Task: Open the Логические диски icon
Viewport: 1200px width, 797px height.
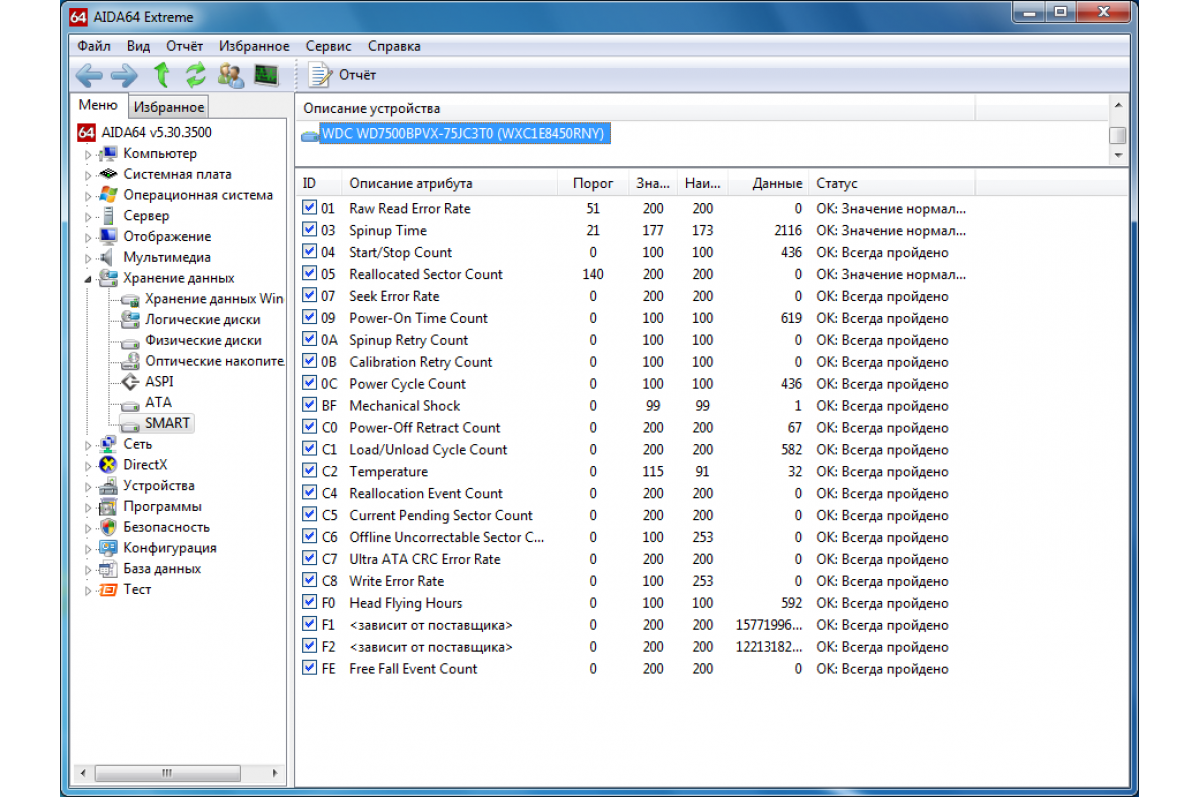Action: click(x=129, y=319)
